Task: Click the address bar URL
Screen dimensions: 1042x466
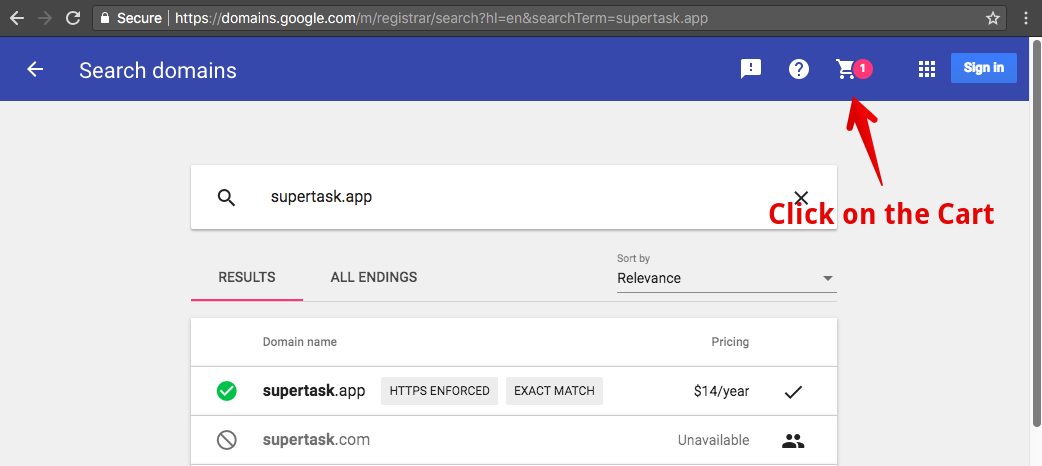Action: tap(441, 19)
